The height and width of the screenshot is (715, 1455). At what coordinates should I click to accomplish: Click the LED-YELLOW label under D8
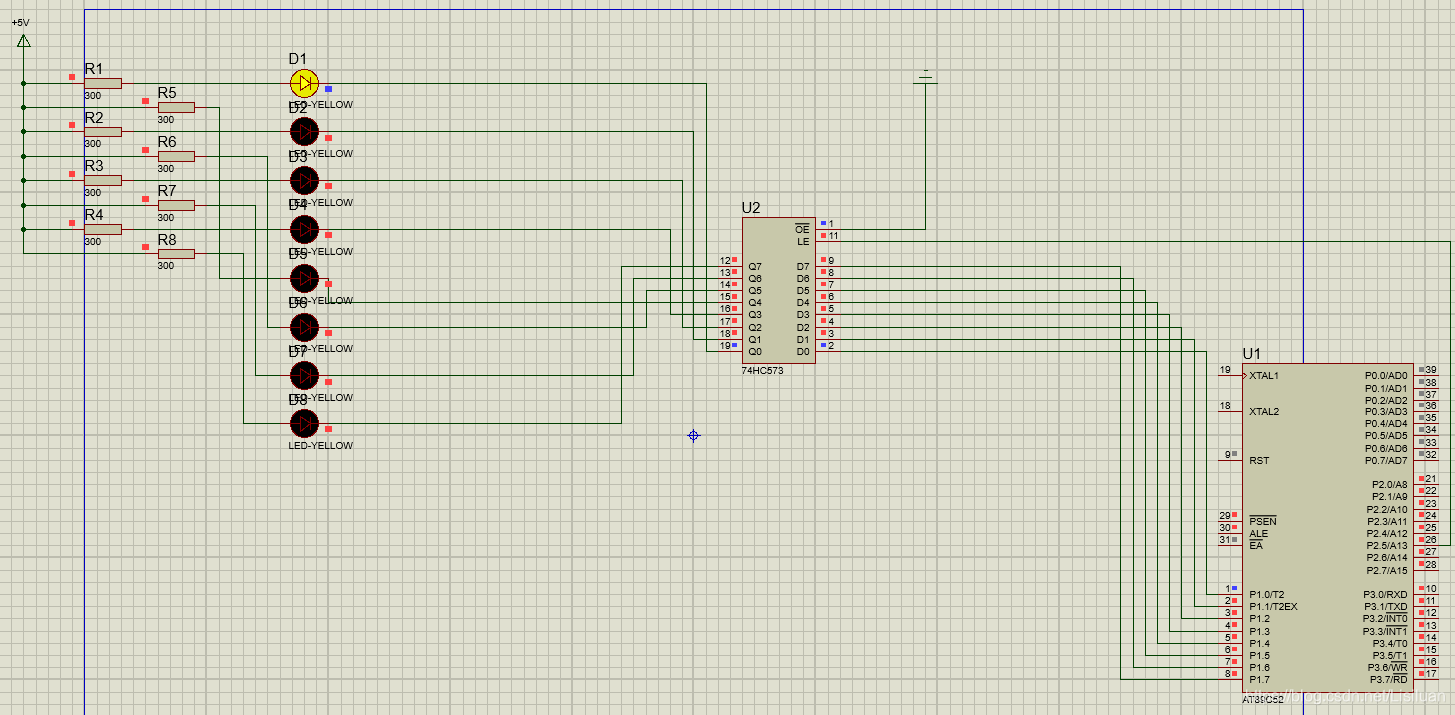pos(320,446)
